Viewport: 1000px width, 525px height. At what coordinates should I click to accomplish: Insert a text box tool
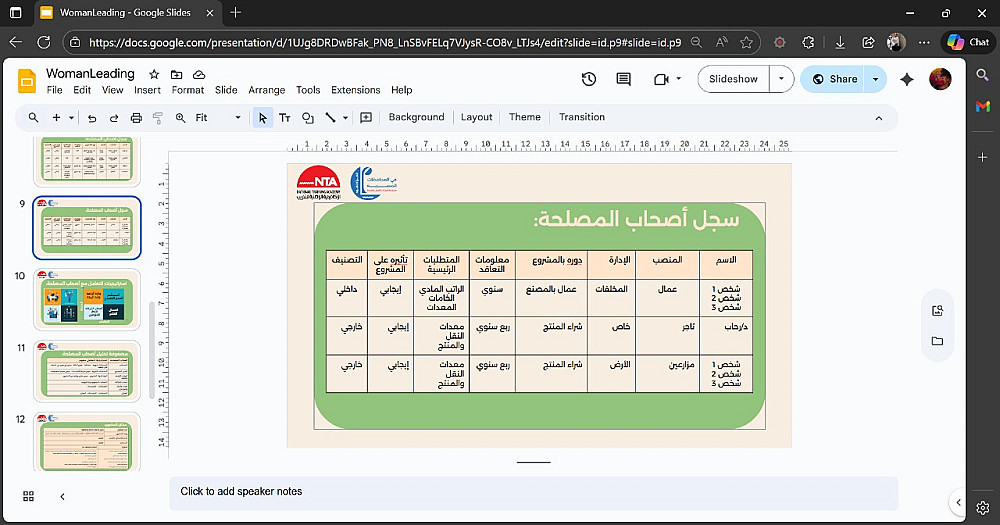[x=284, y=117]
